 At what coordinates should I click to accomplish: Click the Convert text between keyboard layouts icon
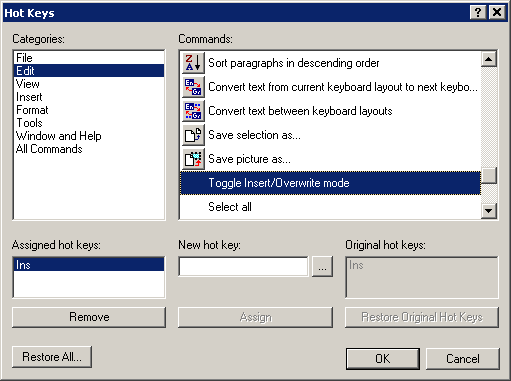click(x=193, y=111)
